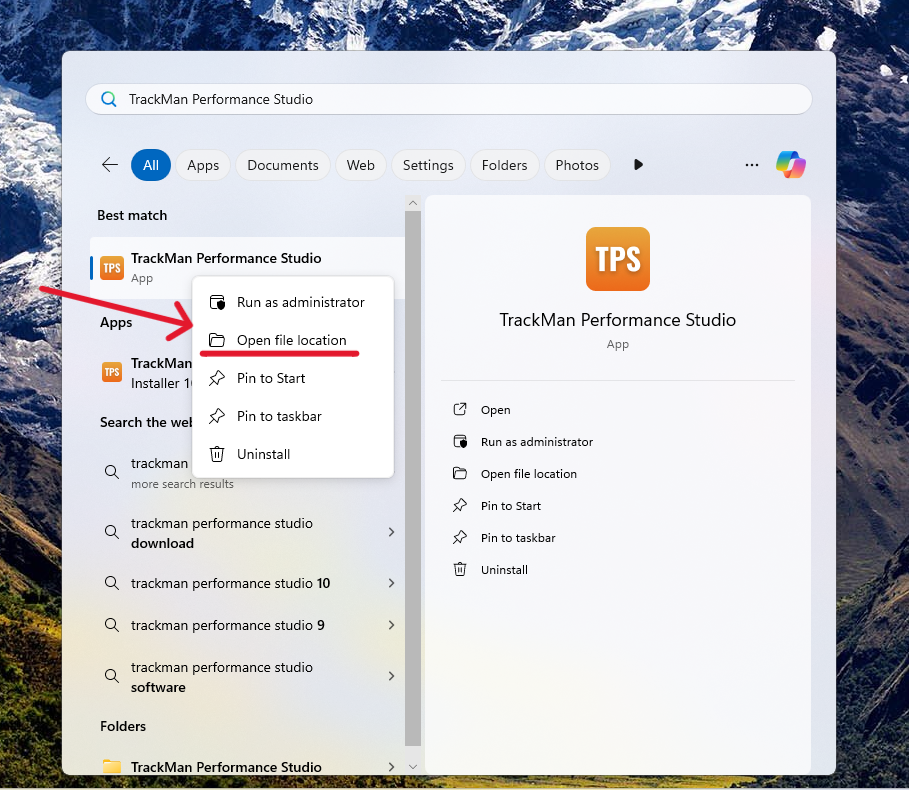Select 'trackman performance studio software' web suggestion
The width and height of the screenshot is (909, 790).
[247, 676]
